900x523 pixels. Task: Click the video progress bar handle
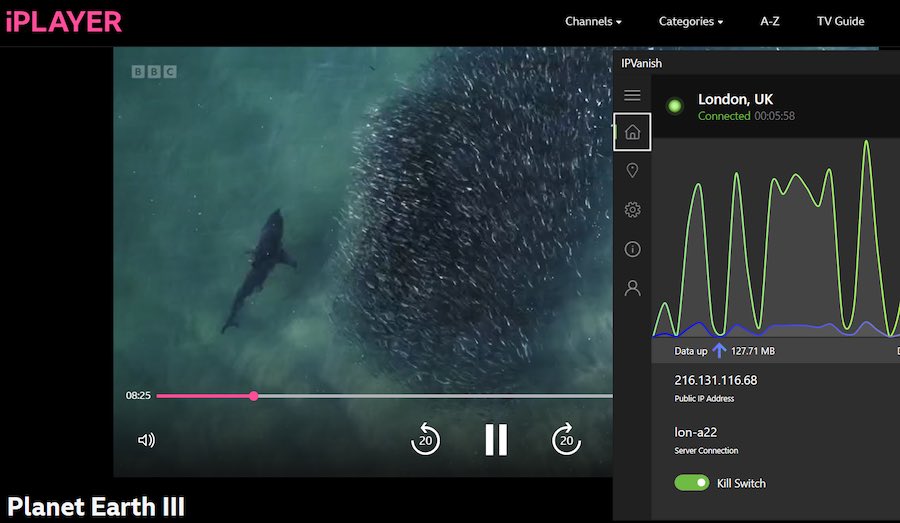(x=254, y=396)
